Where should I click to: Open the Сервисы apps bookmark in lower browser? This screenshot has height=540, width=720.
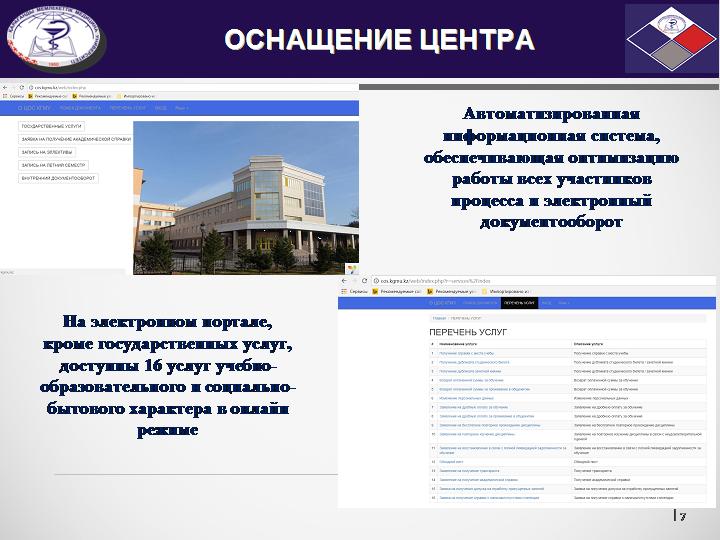[355, 291]
